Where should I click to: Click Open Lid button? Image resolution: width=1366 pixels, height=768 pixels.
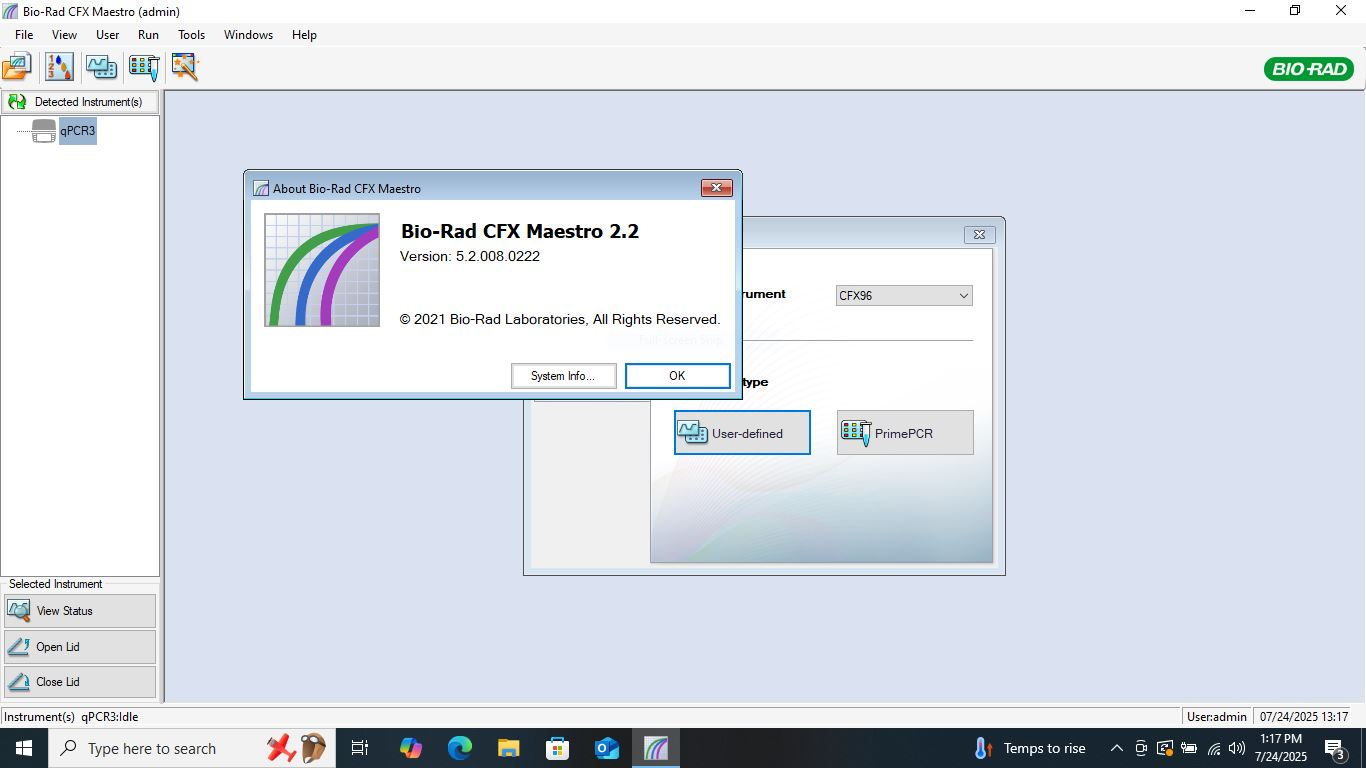pos(80,647)
